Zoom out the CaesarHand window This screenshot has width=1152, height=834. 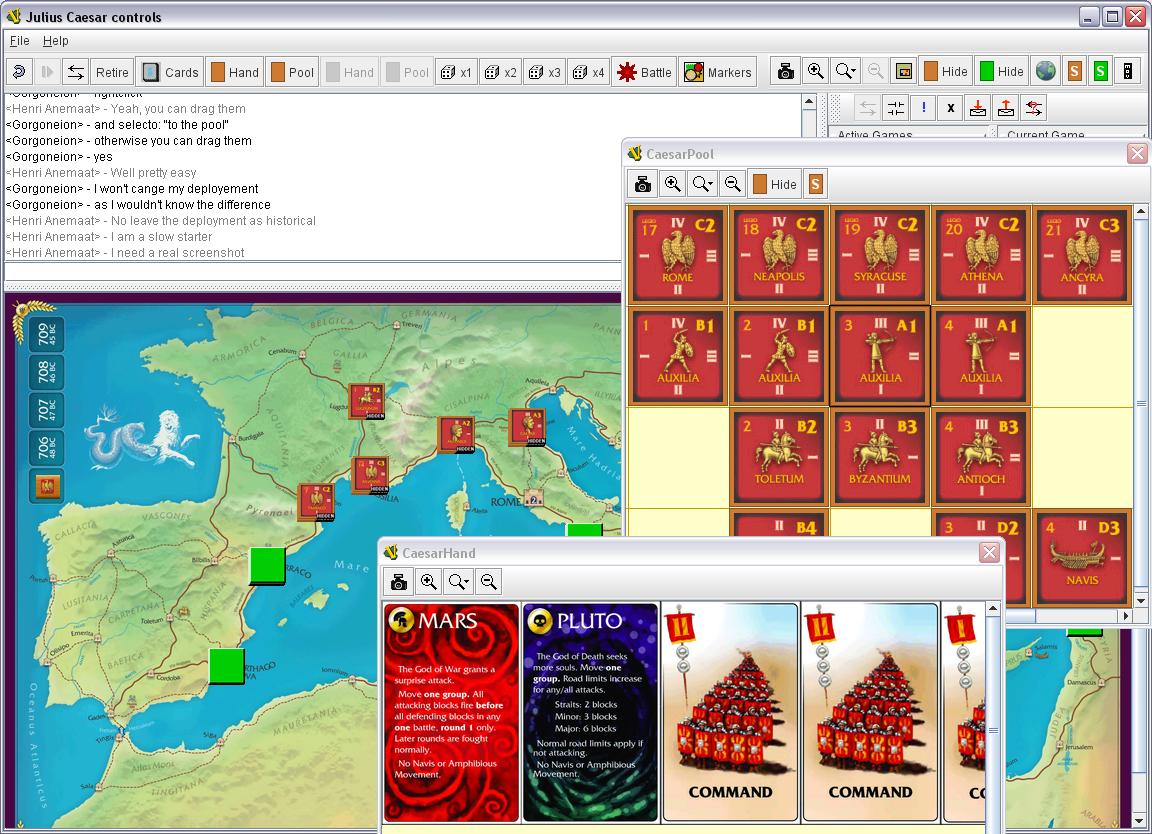(x=489, y=582)
